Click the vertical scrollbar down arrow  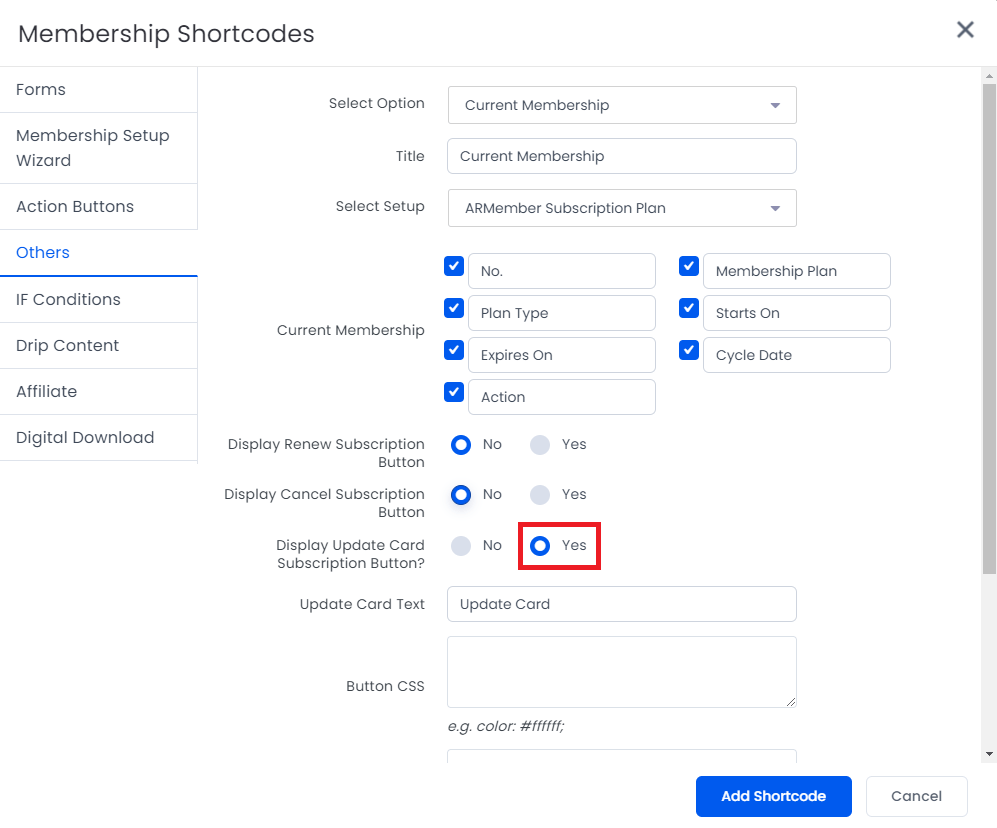coord(989,754)
